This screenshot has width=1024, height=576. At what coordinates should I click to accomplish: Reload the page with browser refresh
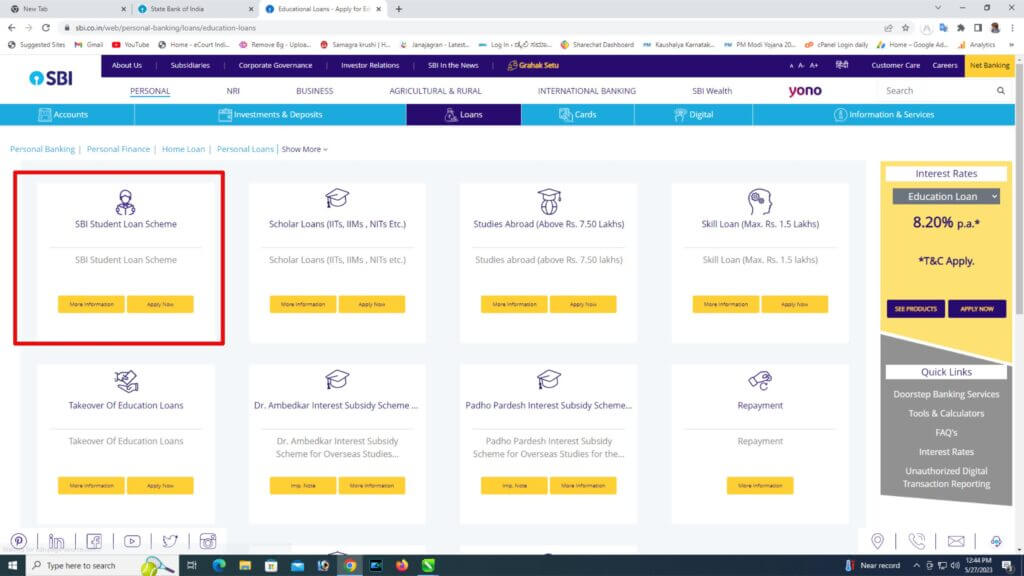46,27
